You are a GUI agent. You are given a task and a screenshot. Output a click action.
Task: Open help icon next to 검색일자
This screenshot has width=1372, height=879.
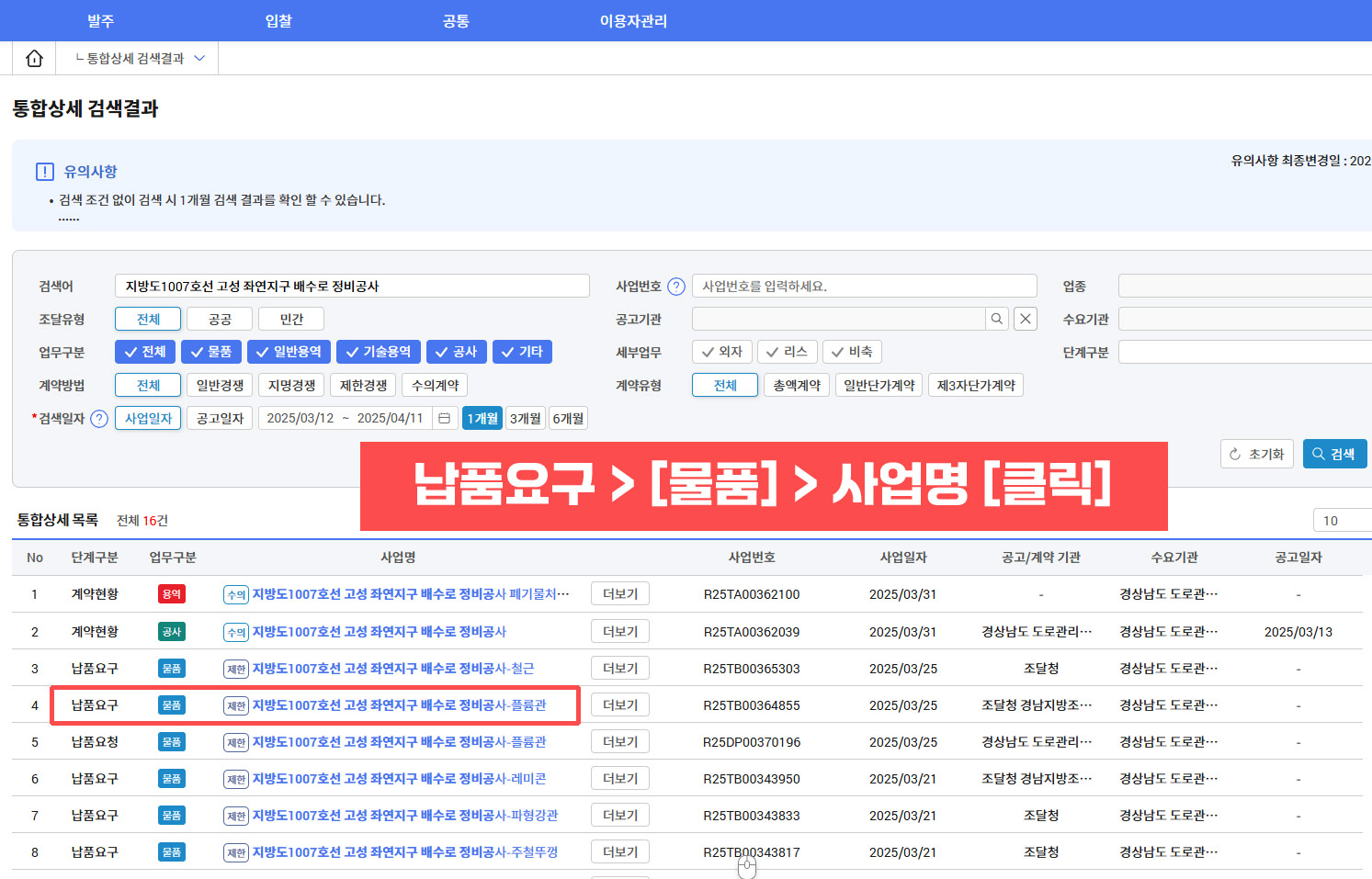point(99,419)
